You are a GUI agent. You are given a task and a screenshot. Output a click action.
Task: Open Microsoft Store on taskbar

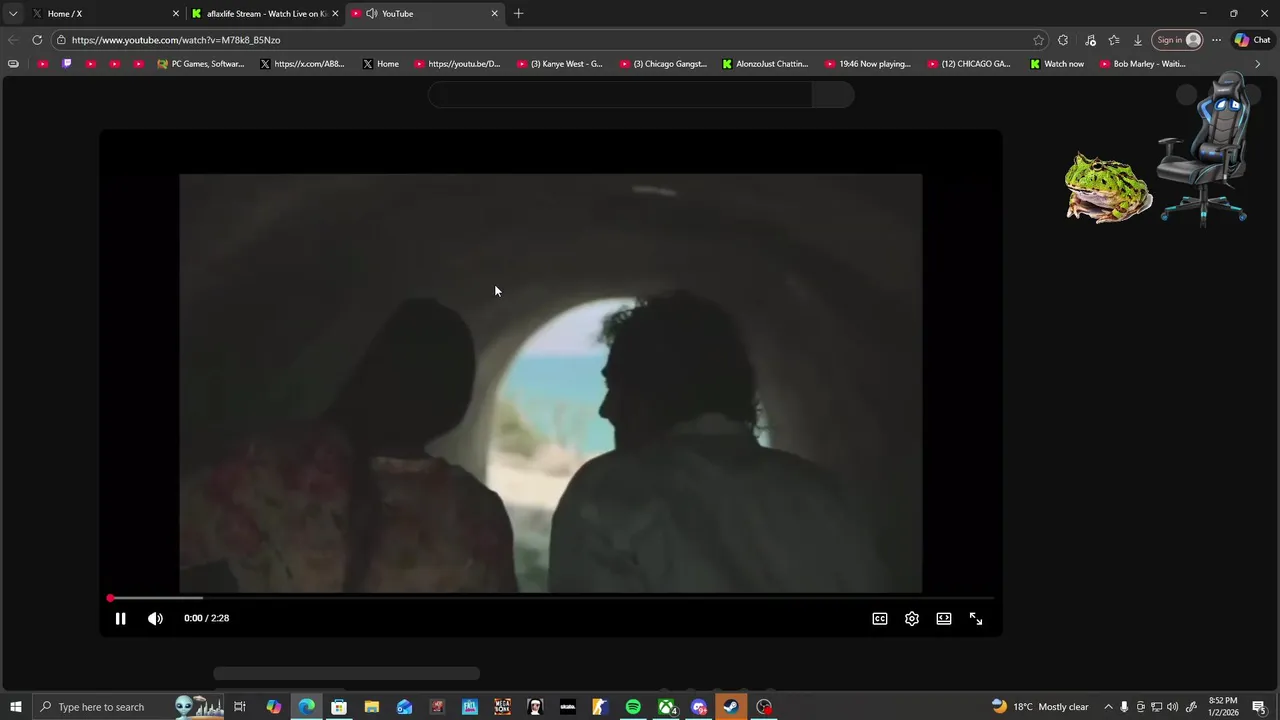click(339, 707)
